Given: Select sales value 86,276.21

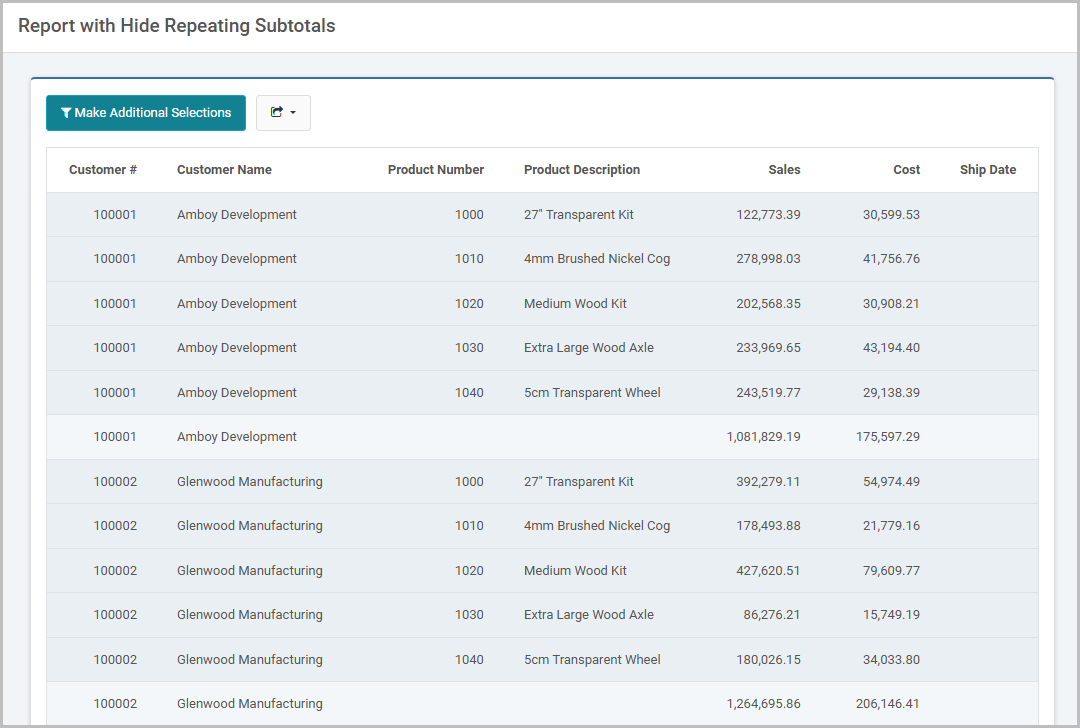Looking at the screenshot, I should point(771,614).
